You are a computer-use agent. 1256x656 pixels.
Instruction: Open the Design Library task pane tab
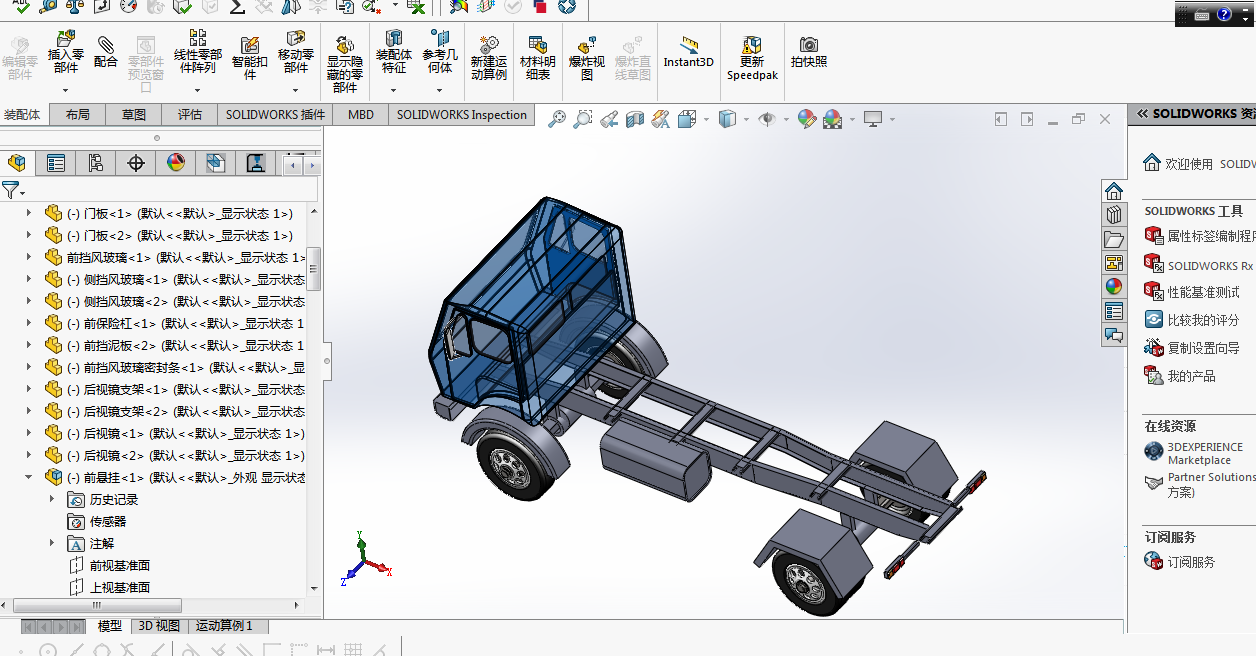[1114, 215]
